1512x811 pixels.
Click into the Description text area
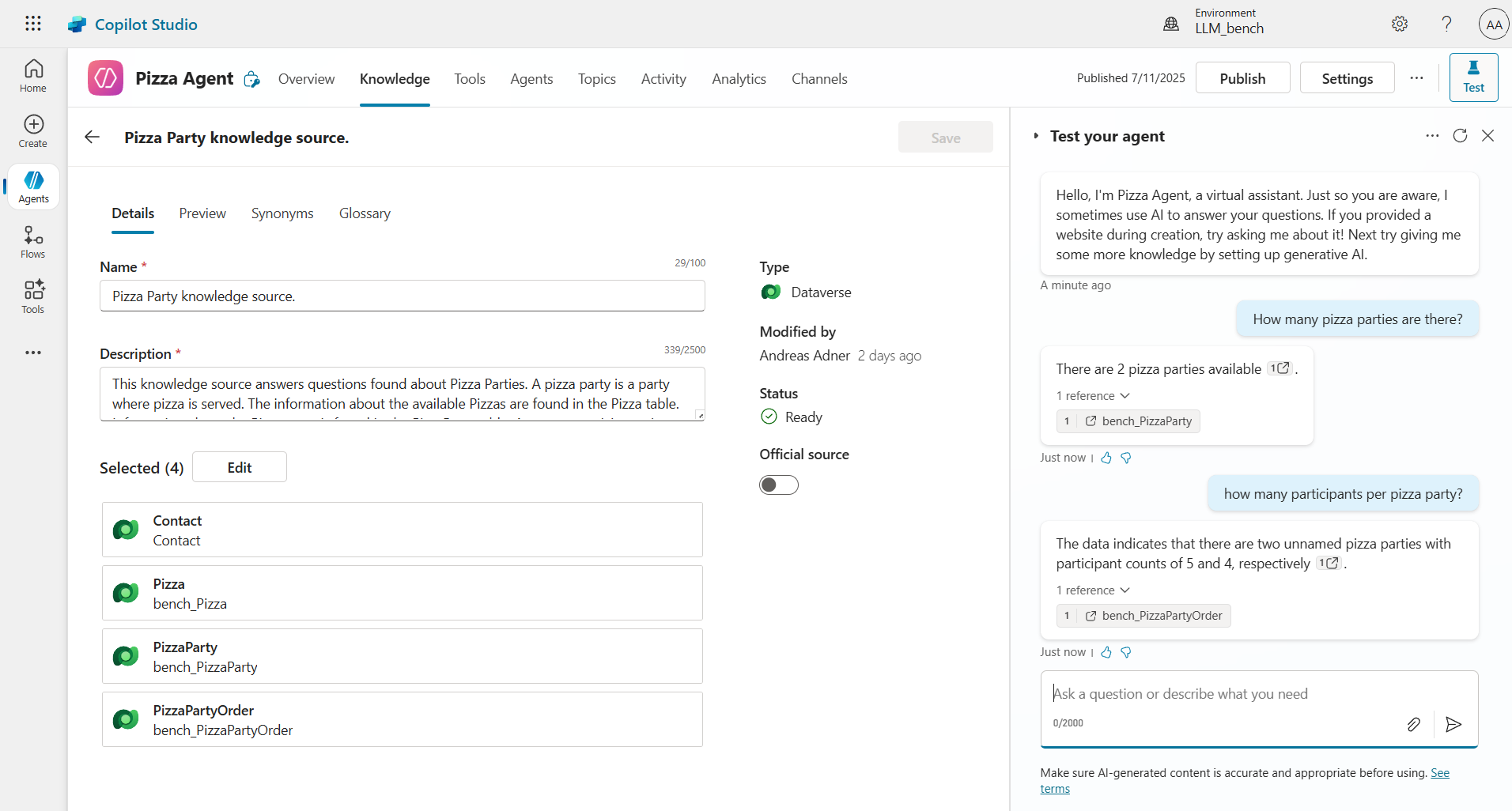(x=402, y=394)
